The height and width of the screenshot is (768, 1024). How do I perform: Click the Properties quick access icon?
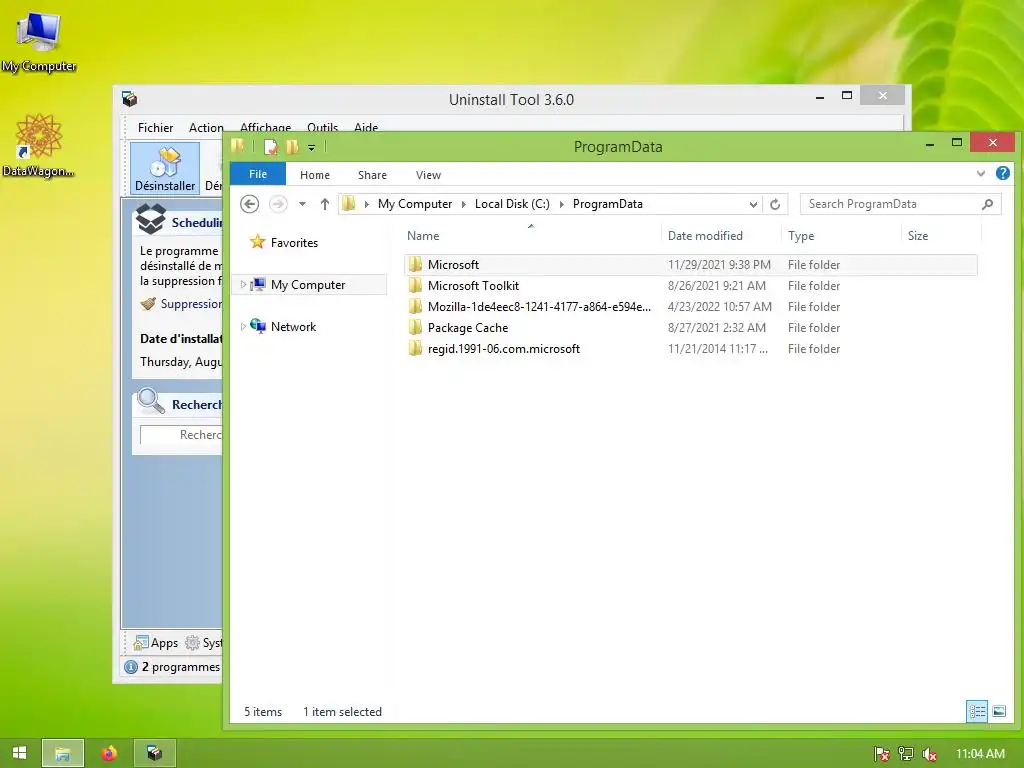click(270, 147)
